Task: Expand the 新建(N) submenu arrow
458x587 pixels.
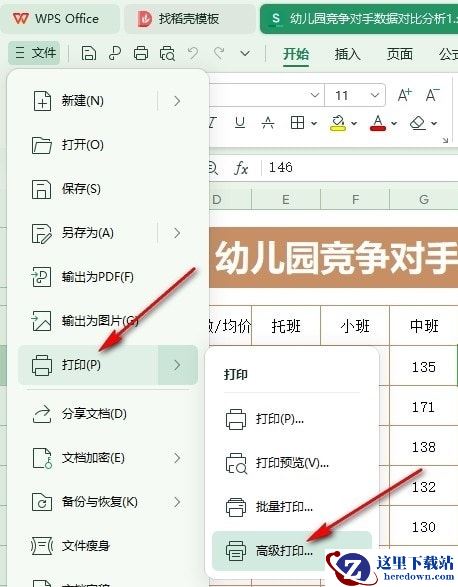Action: click(x=178, y=101)
